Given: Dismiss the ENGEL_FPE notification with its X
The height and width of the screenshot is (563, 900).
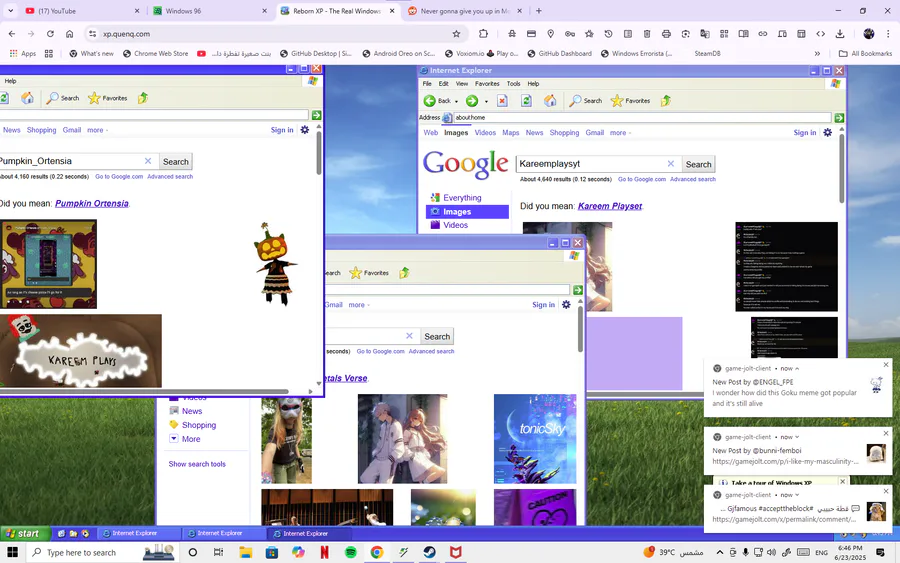Looking at the screenshot, I should (886, 365).
